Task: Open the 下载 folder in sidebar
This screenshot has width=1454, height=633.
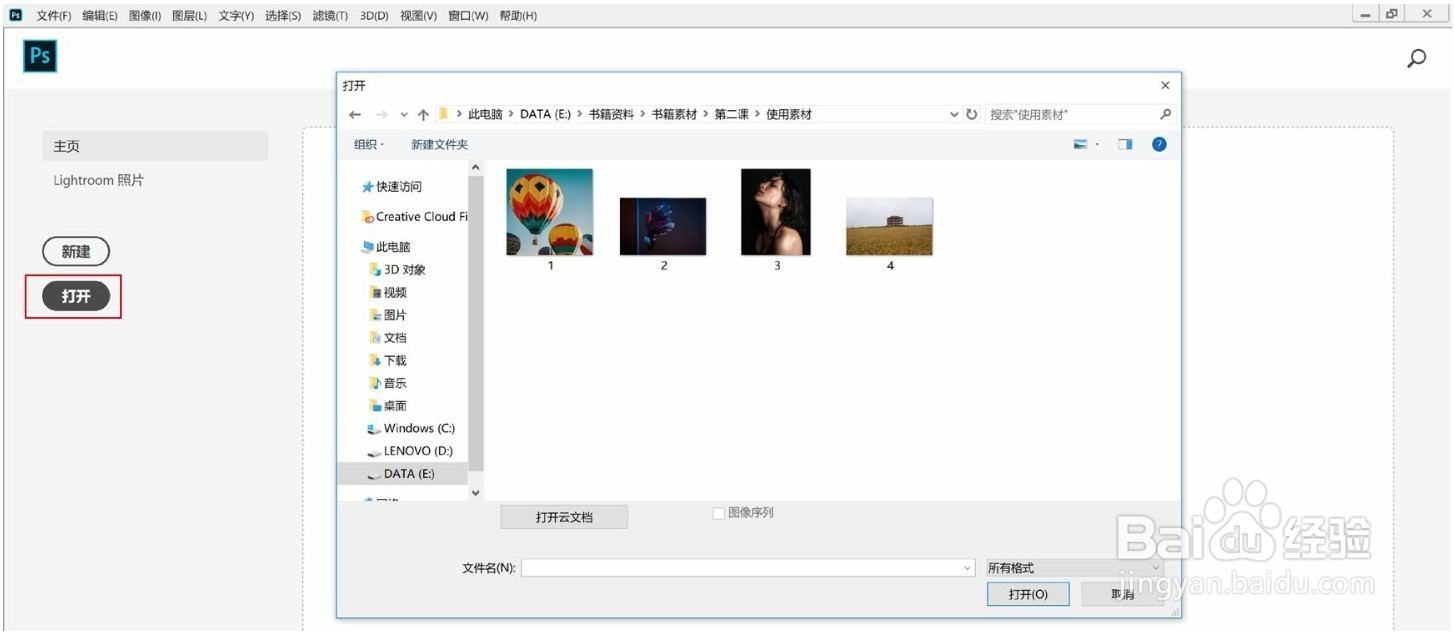Action: point(388,361)
